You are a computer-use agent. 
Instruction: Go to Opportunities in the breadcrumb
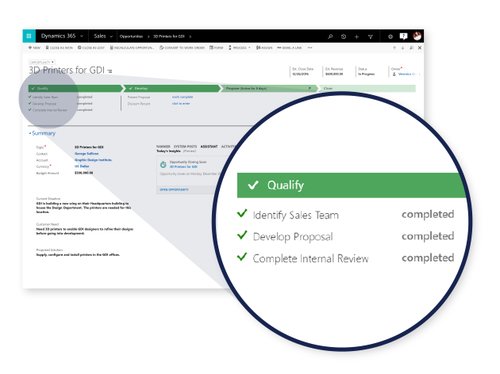point(131,36)
